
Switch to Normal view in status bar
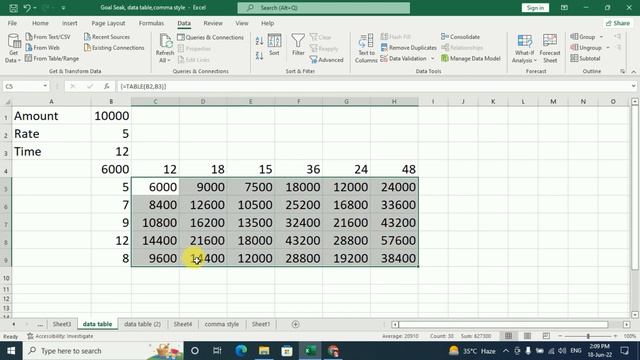(x=508, y=336)
